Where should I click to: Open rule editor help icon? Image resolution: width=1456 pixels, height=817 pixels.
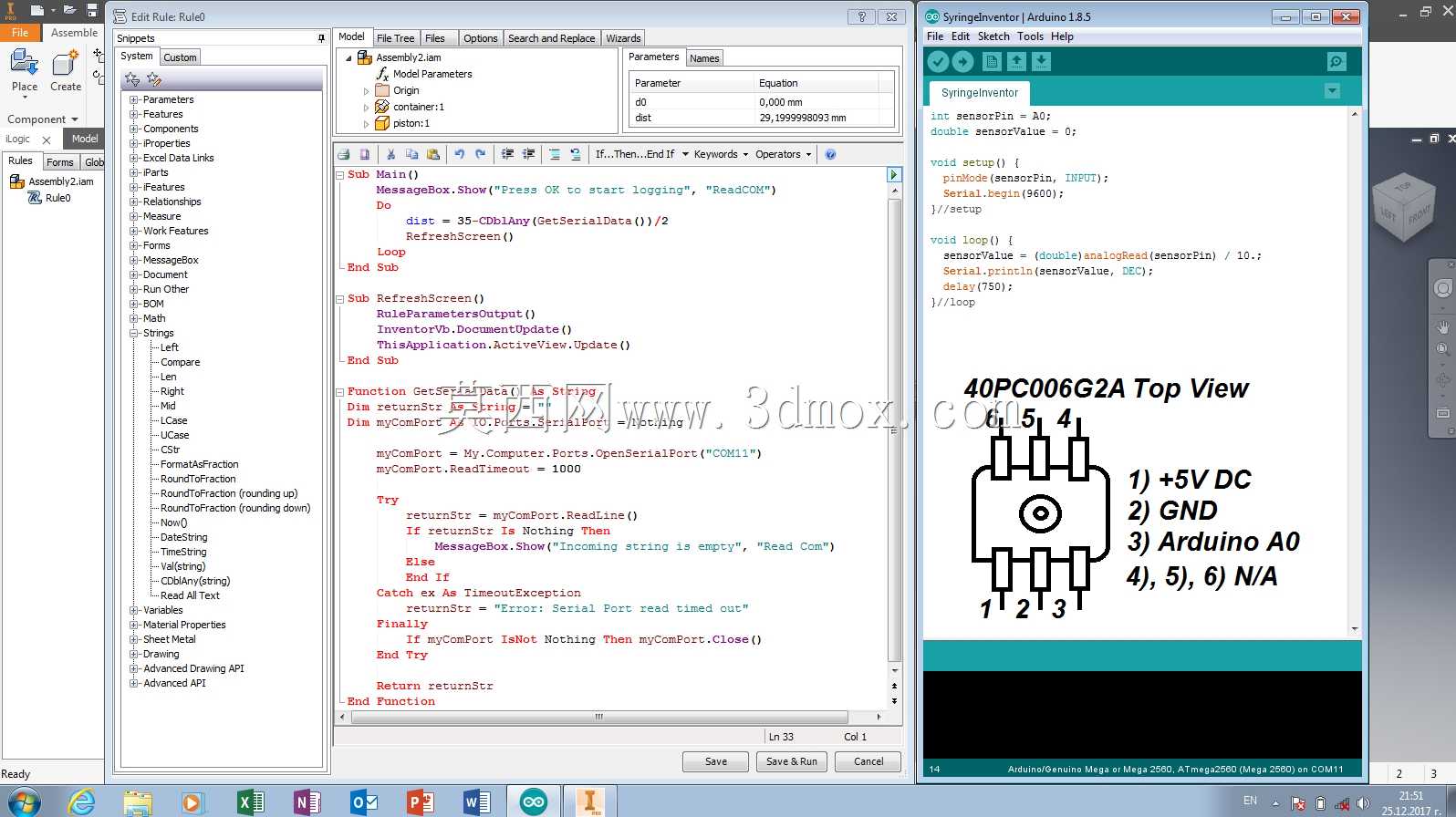(x=830, y=154)
